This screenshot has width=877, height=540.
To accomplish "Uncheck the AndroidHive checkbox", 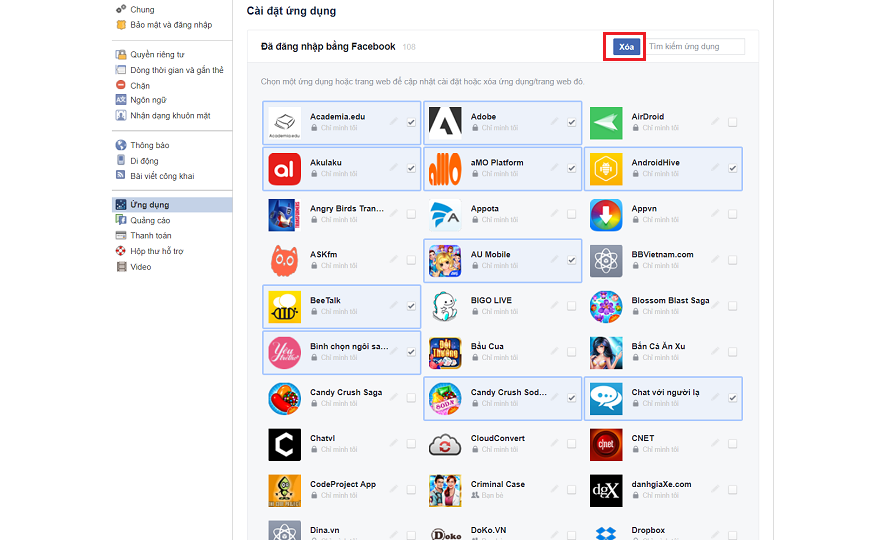I will (x=732, y=168).
